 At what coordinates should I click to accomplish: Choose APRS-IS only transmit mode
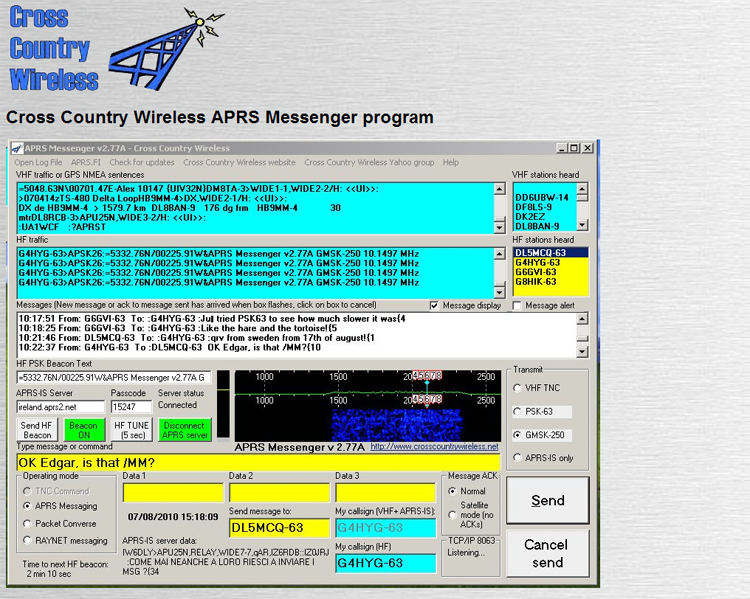pyautogui.click(x=517, y=458)
